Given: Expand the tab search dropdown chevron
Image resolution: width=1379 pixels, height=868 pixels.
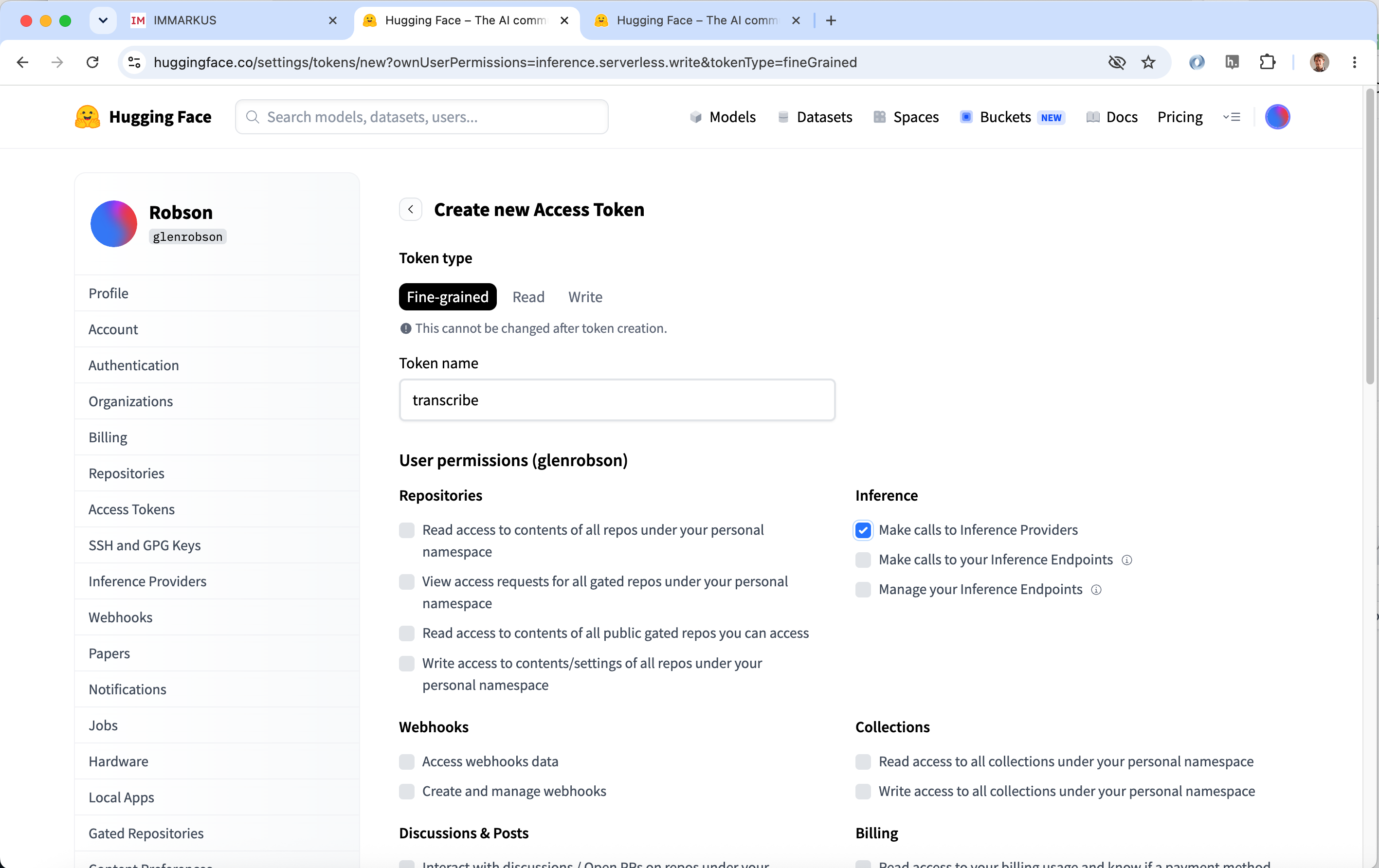Looking at the screenshot, I should pos(103,20).
